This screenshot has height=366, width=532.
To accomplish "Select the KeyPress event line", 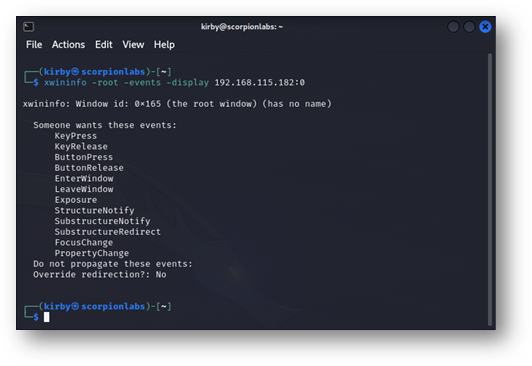I will (76, 136).
